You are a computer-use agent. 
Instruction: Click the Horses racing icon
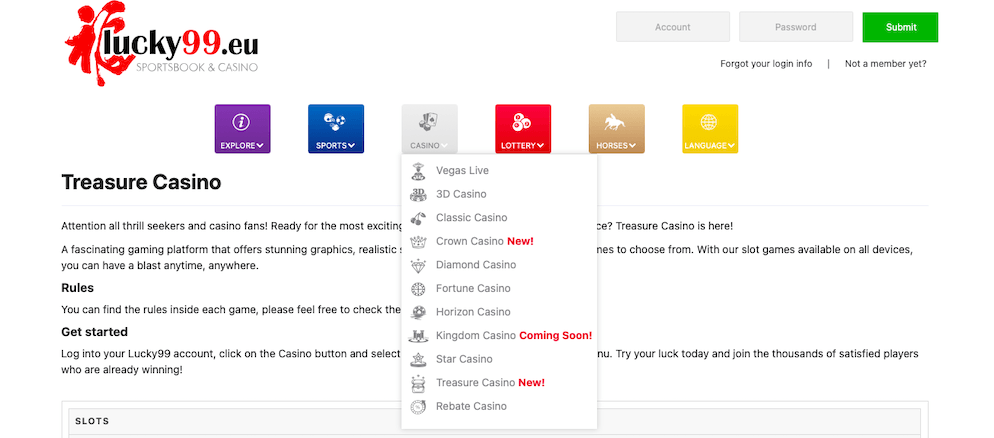tap(616, 122)
